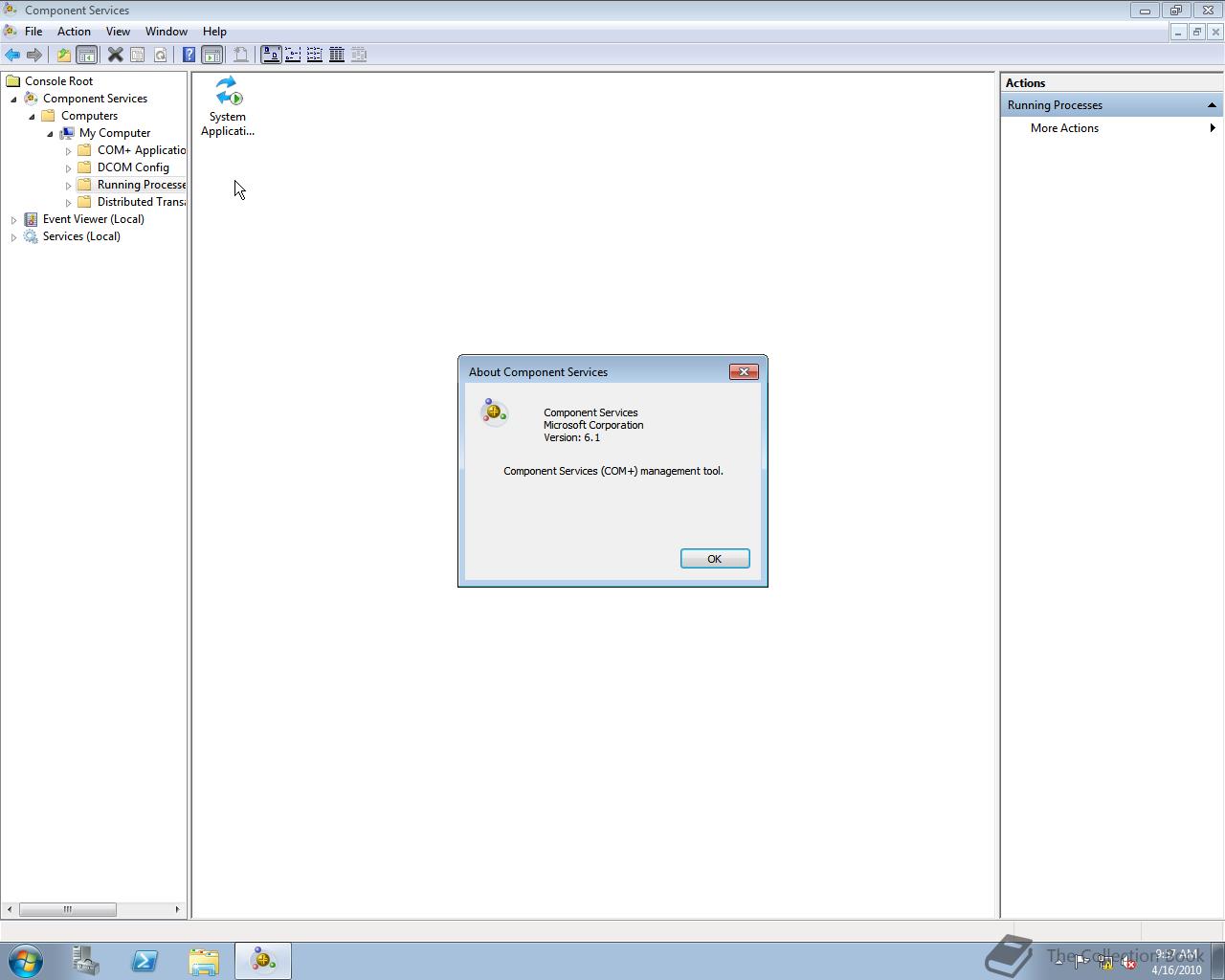Click the Show Desktop strip

[x=1217, y=961]
